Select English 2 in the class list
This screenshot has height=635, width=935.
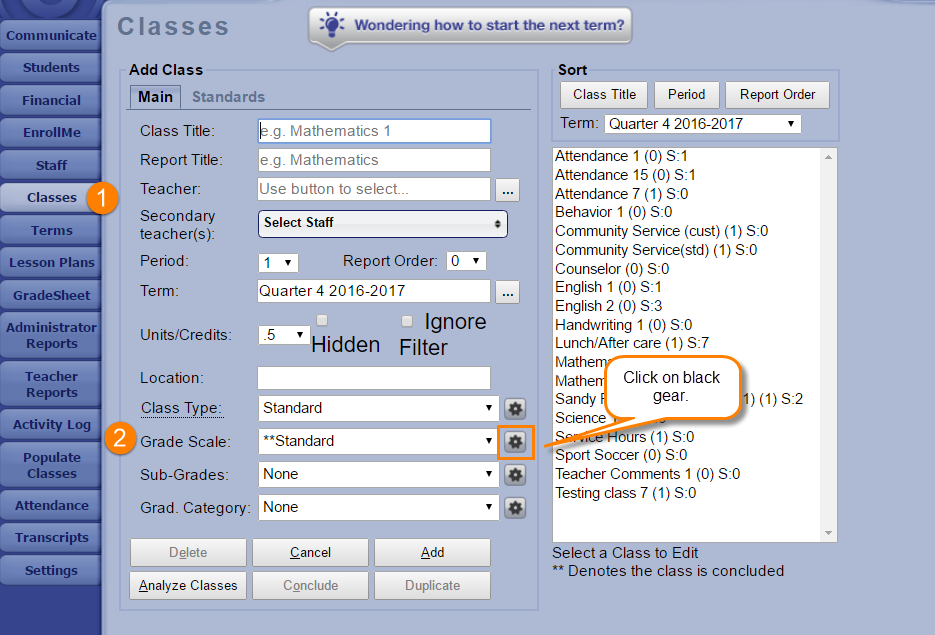(x=595, y=306)
